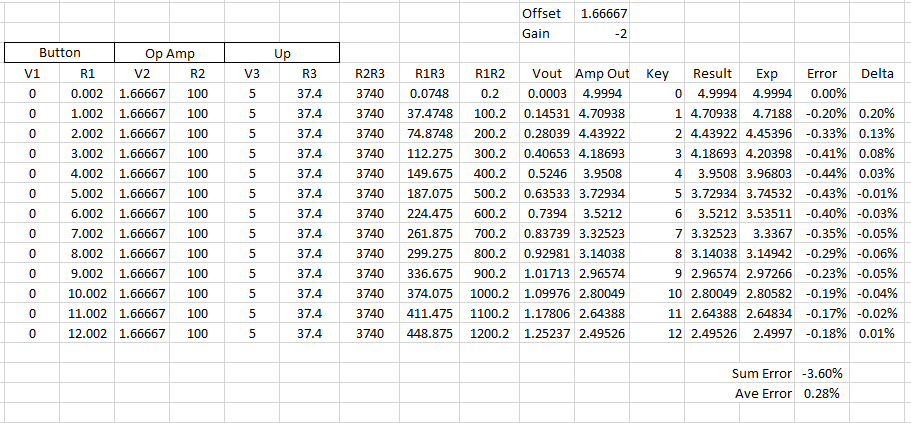Select Key cell with value 11
Image resolution: width=911 pixels, height=423 pixels.
657,314
